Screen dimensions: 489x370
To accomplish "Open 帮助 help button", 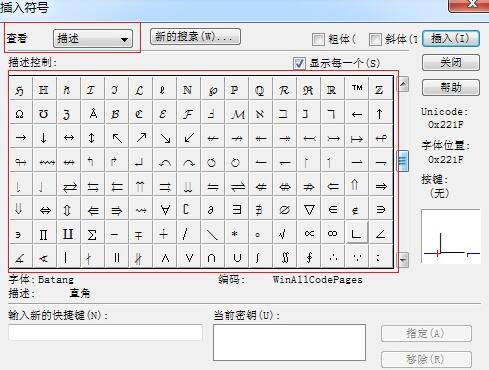I will pos(451,87).
